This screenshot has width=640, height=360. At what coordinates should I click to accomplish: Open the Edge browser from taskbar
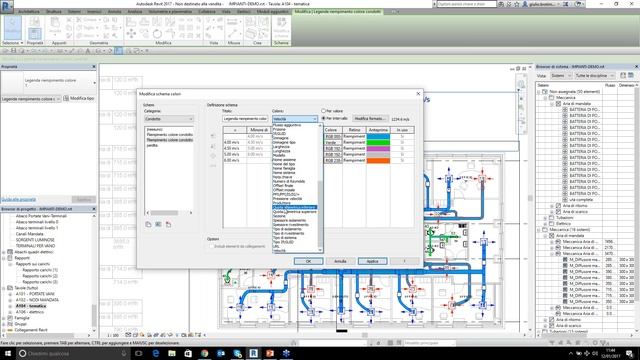tap(156, 353)
